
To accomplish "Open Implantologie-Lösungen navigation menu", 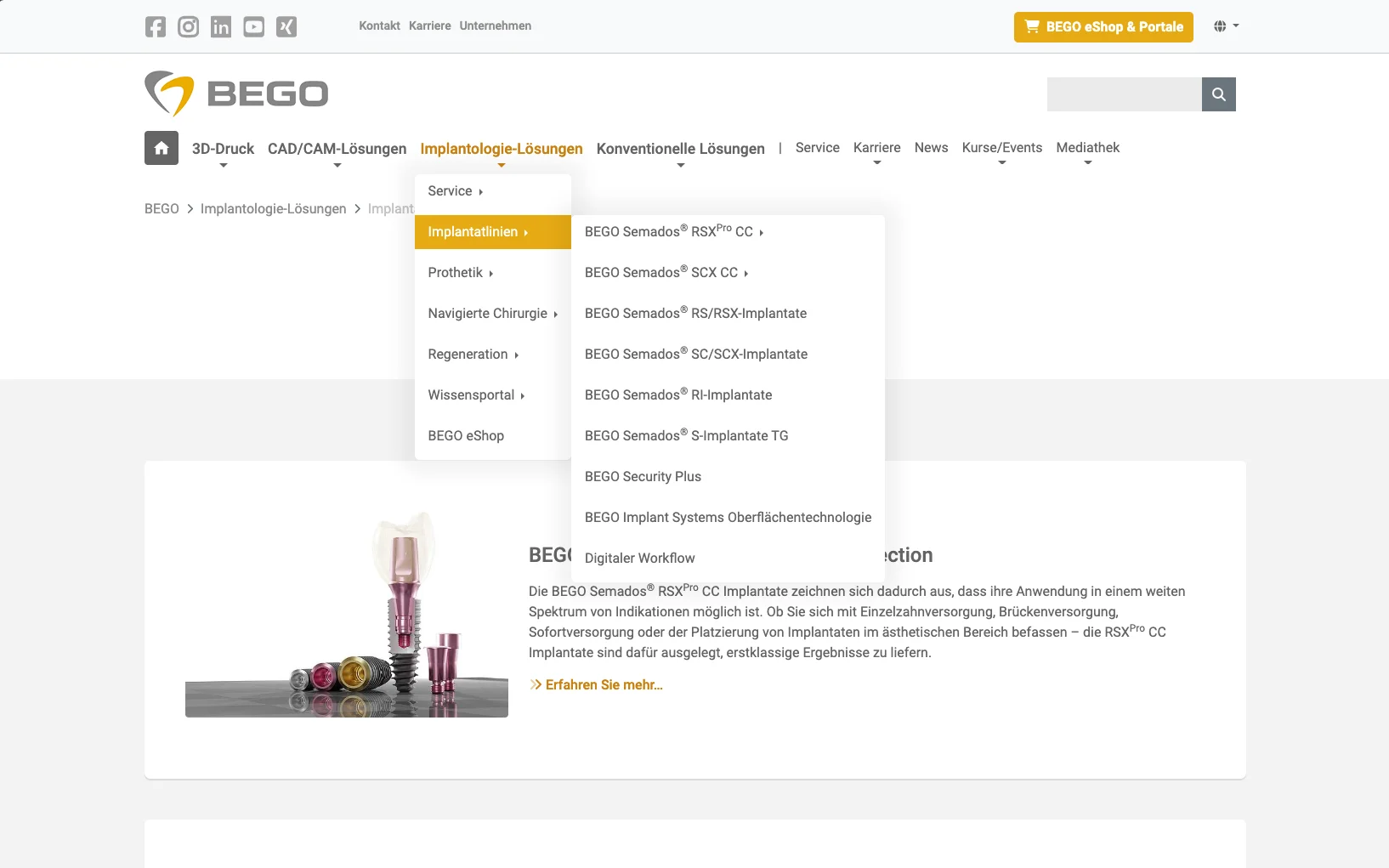I will [502, 149].
